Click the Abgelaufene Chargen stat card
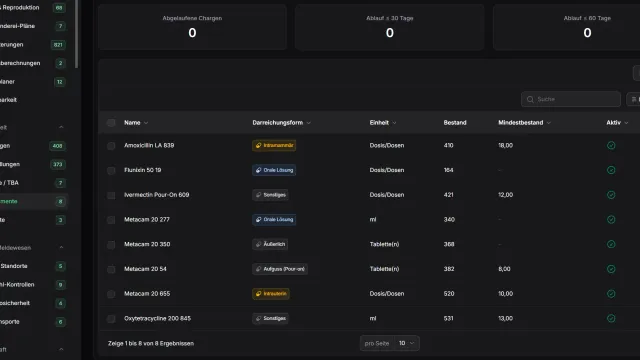The image size is (640, 360). click(192, 27)
